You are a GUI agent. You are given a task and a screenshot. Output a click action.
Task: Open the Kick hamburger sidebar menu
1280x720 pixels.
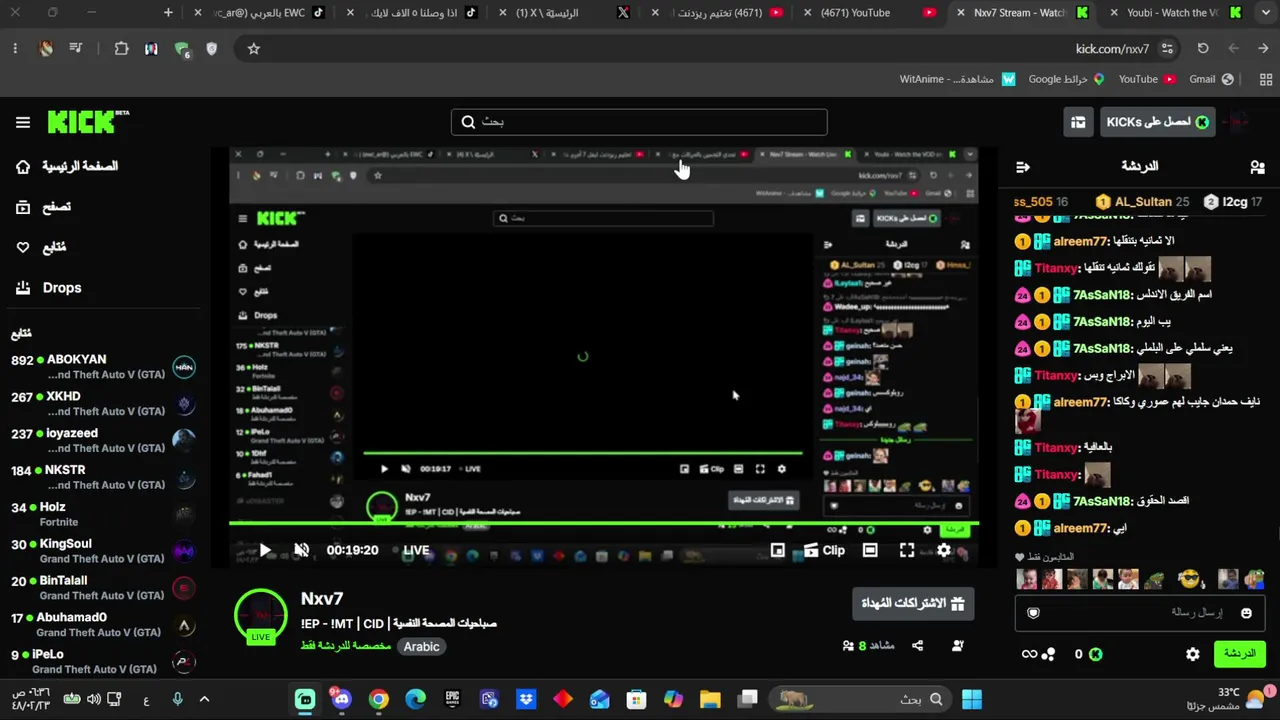[22, 122]
